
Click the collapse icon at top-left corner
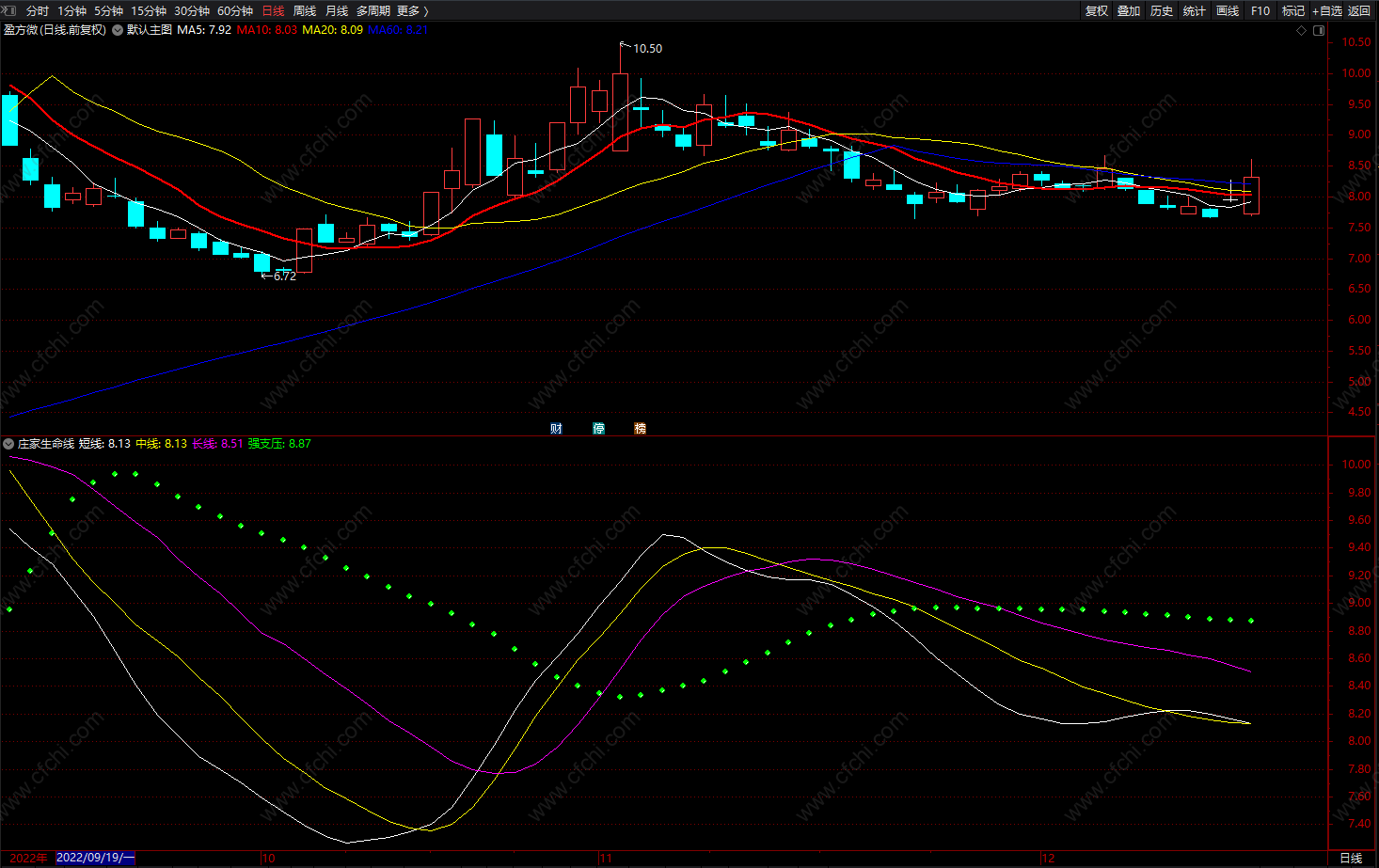pos(9,11)
